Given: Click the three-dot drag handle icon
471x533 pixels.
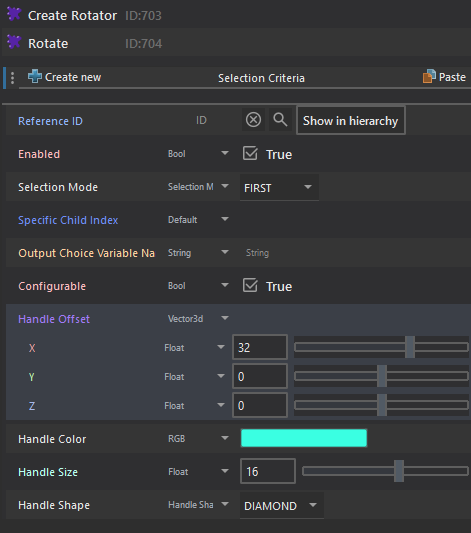Looking at the screenshot, I should pos(13,78).
